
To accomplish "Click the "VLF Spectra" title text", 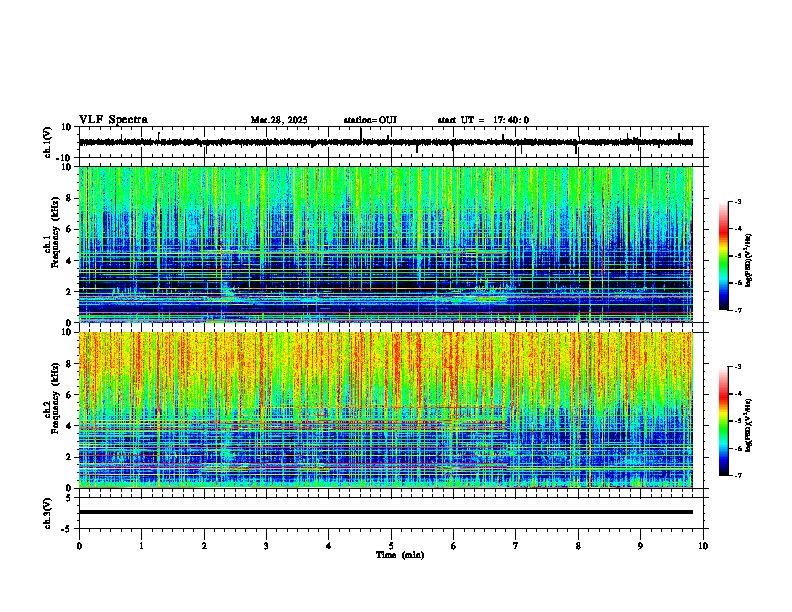I will point(113,120).
